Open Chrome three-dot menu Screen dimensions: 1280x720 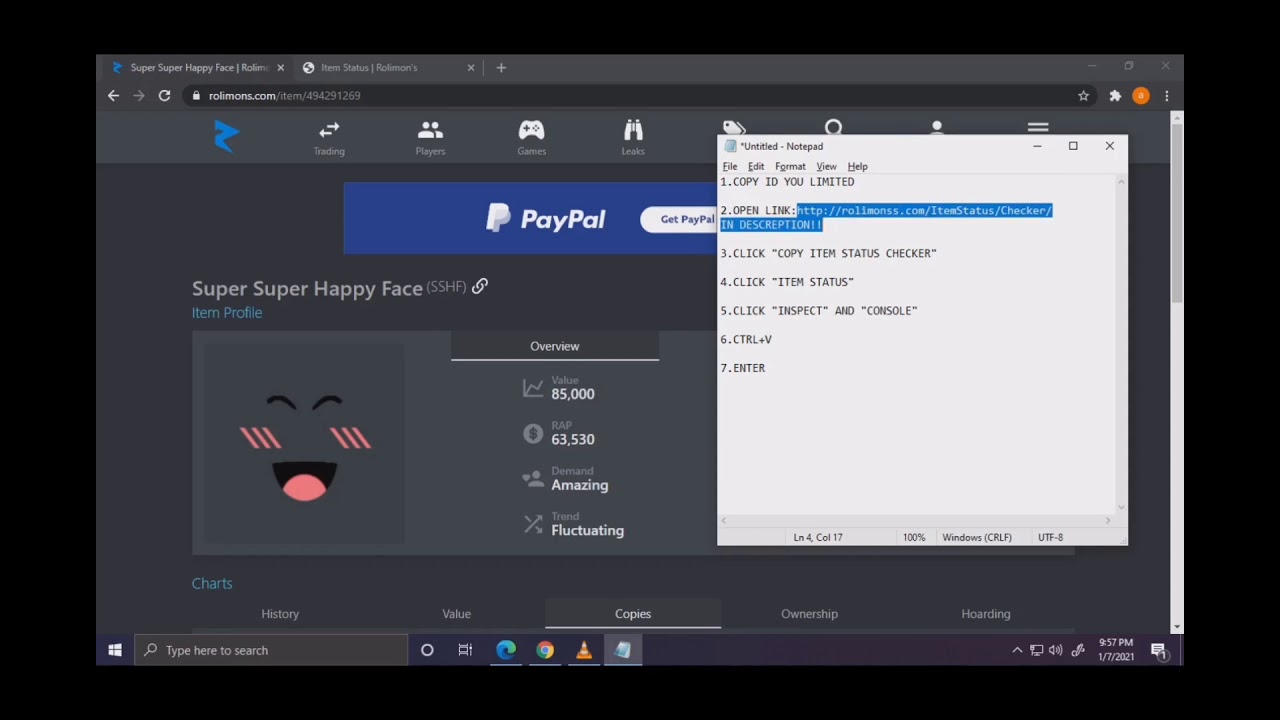click(1166, 96)
